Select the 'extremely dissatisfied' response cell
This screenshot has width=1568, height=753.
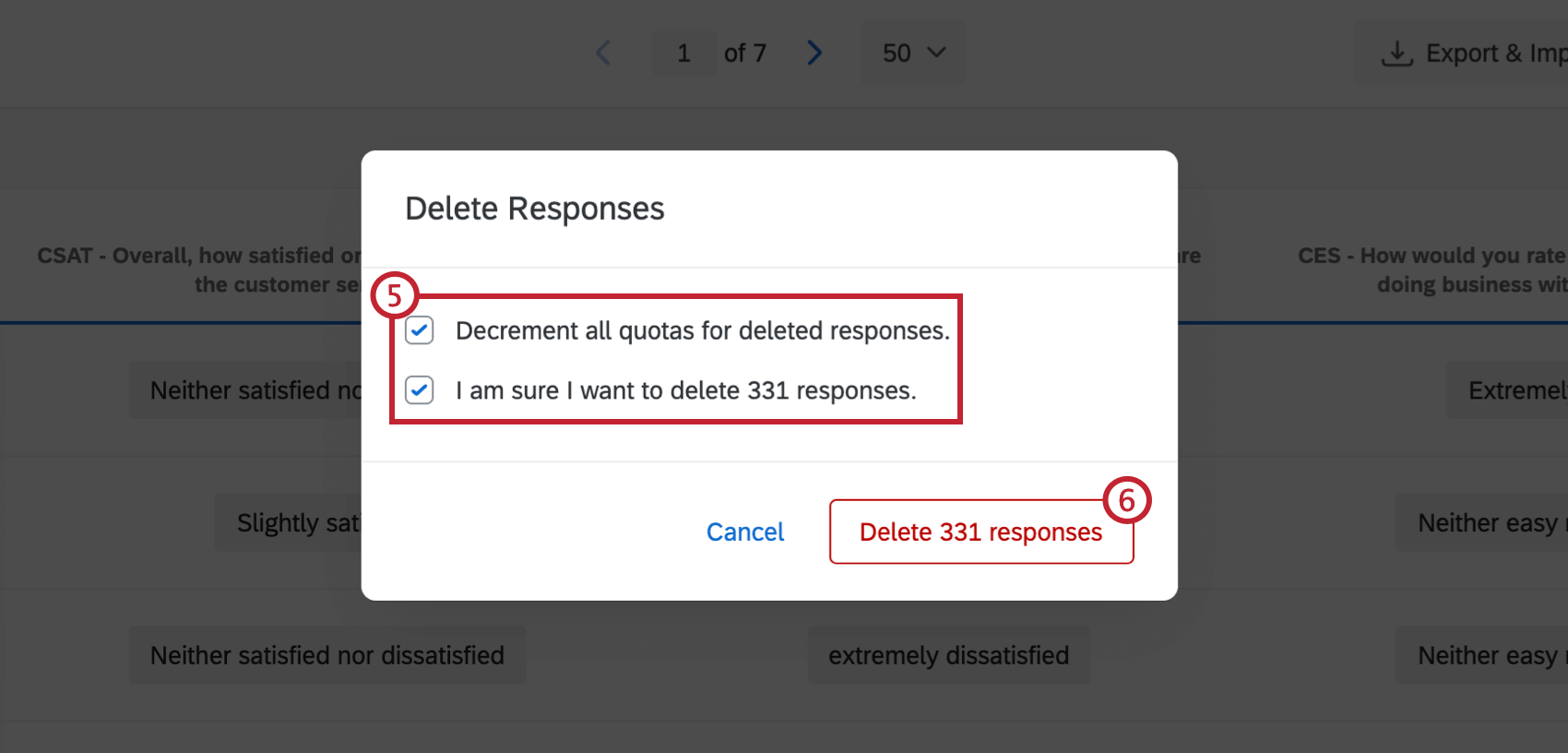[948, 655]
